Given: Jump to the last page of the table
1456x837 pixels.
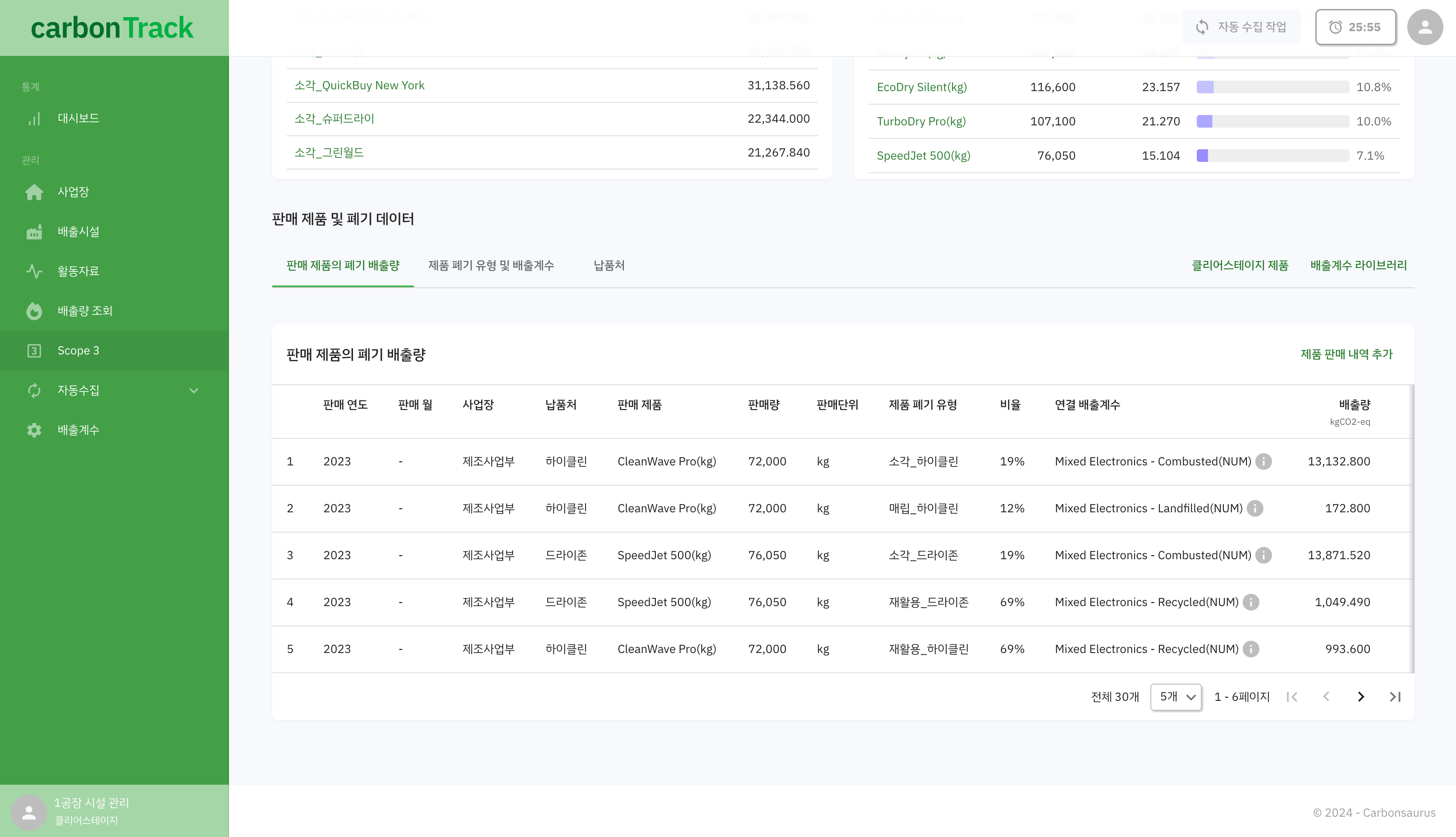Looking at the screenshot, I should [1395, 697].
